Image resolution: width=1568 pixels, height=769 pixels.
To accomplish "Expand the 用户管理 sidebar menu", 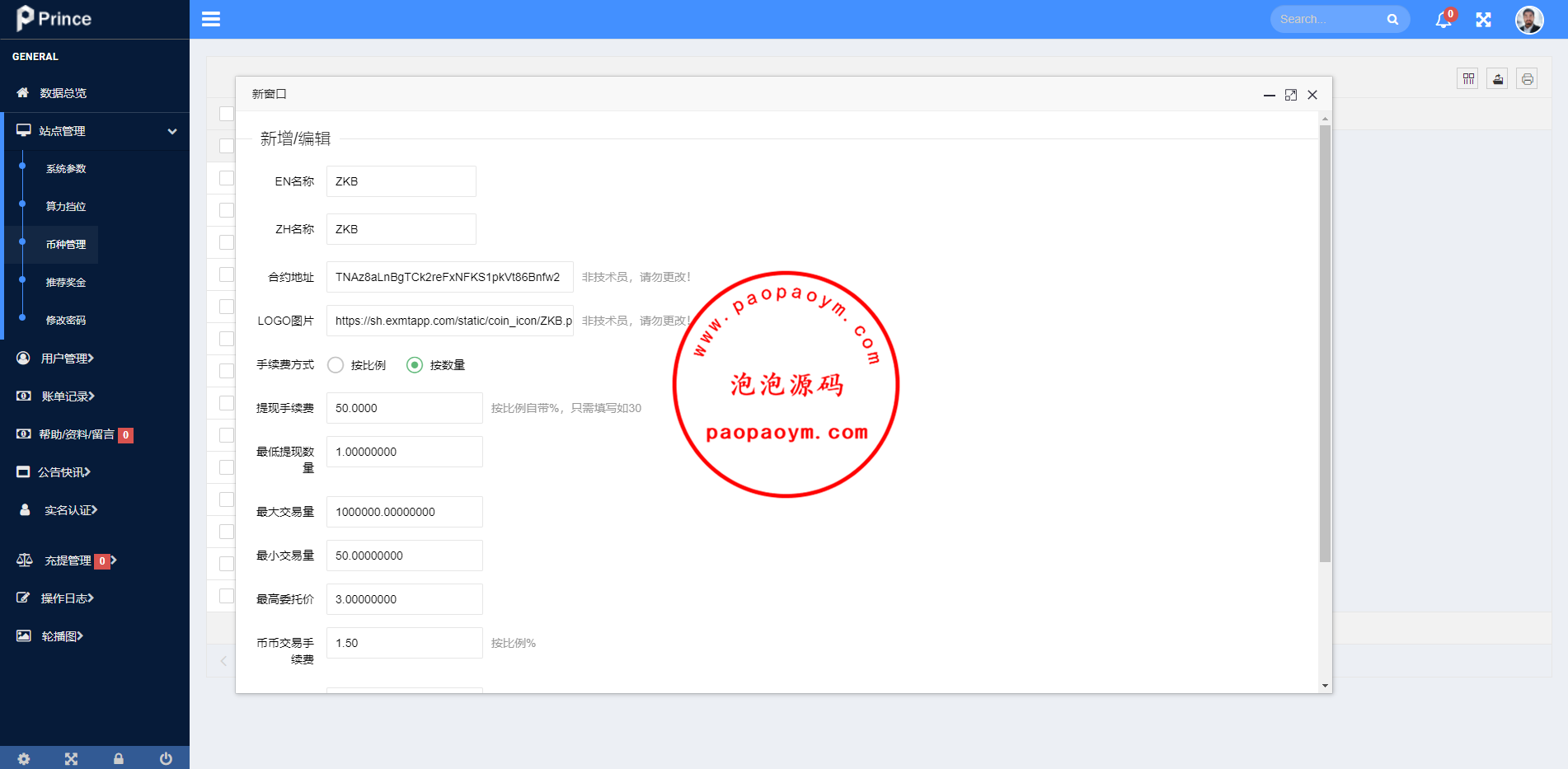I will (68, 359).
